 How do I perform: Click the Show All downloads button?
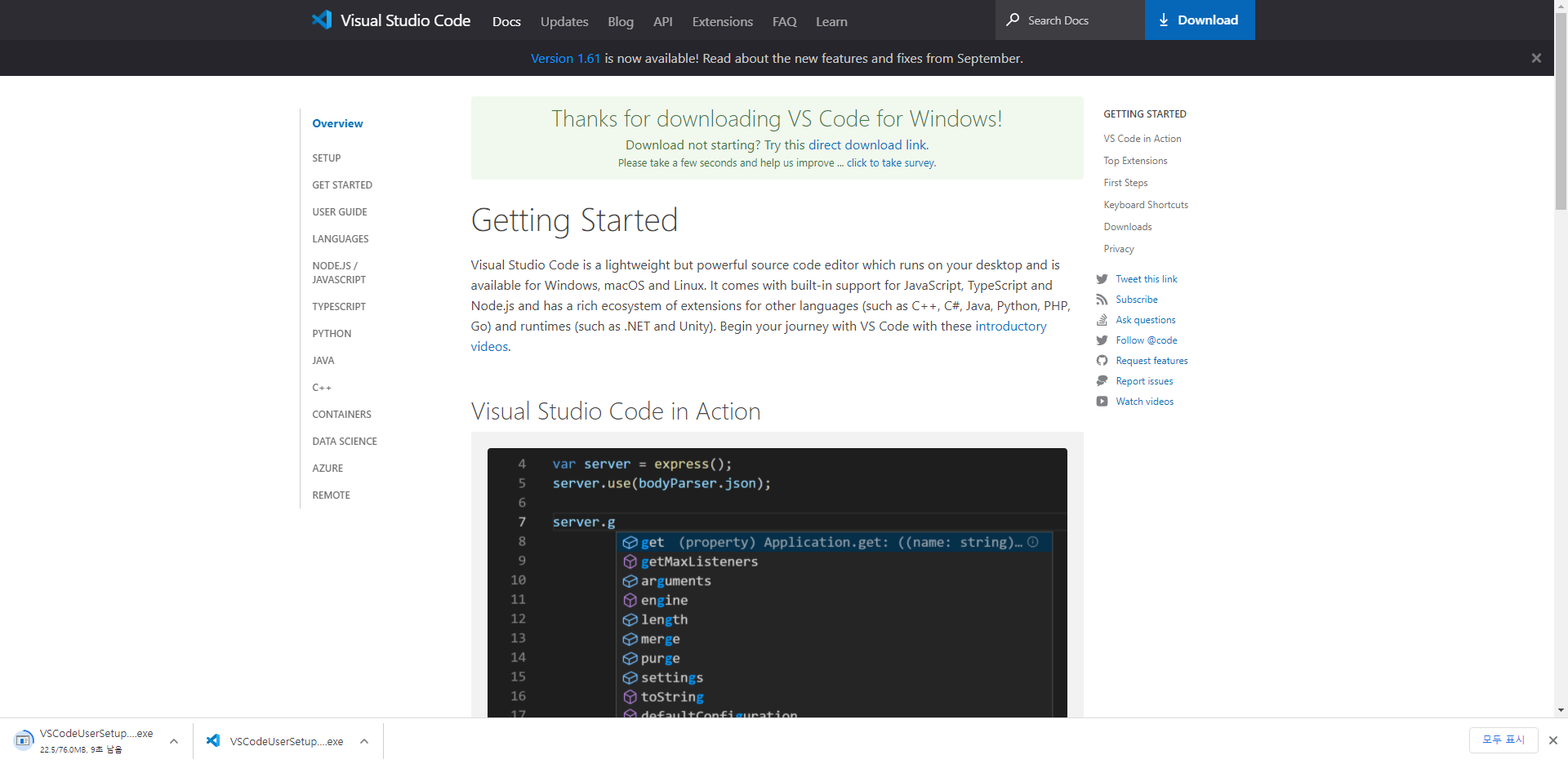[x=1503, y=740]
